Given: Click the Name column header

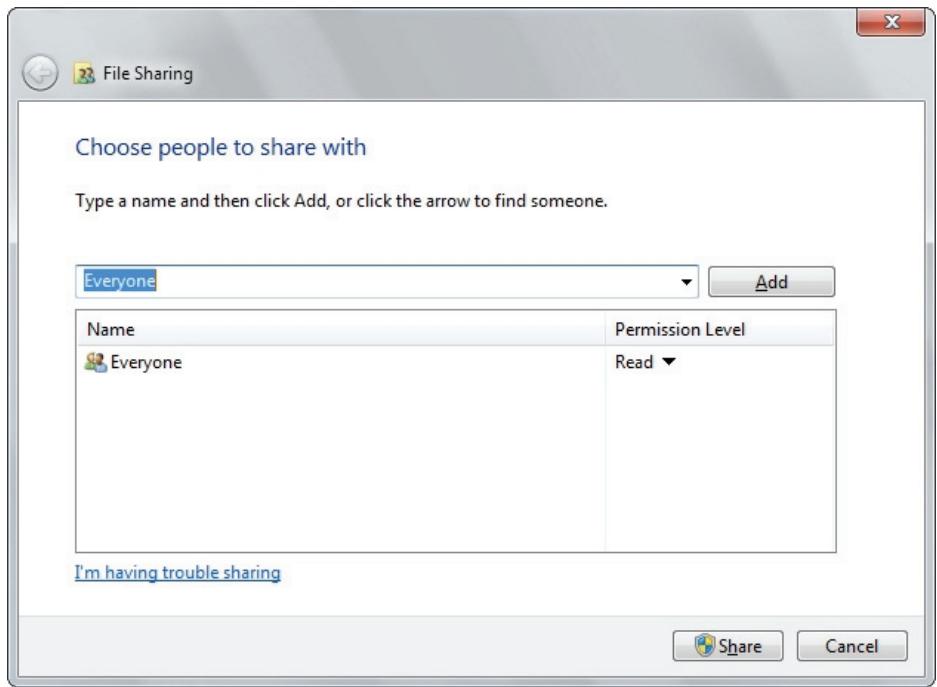Looking at the screenshot, I should (x=341, y=329).
